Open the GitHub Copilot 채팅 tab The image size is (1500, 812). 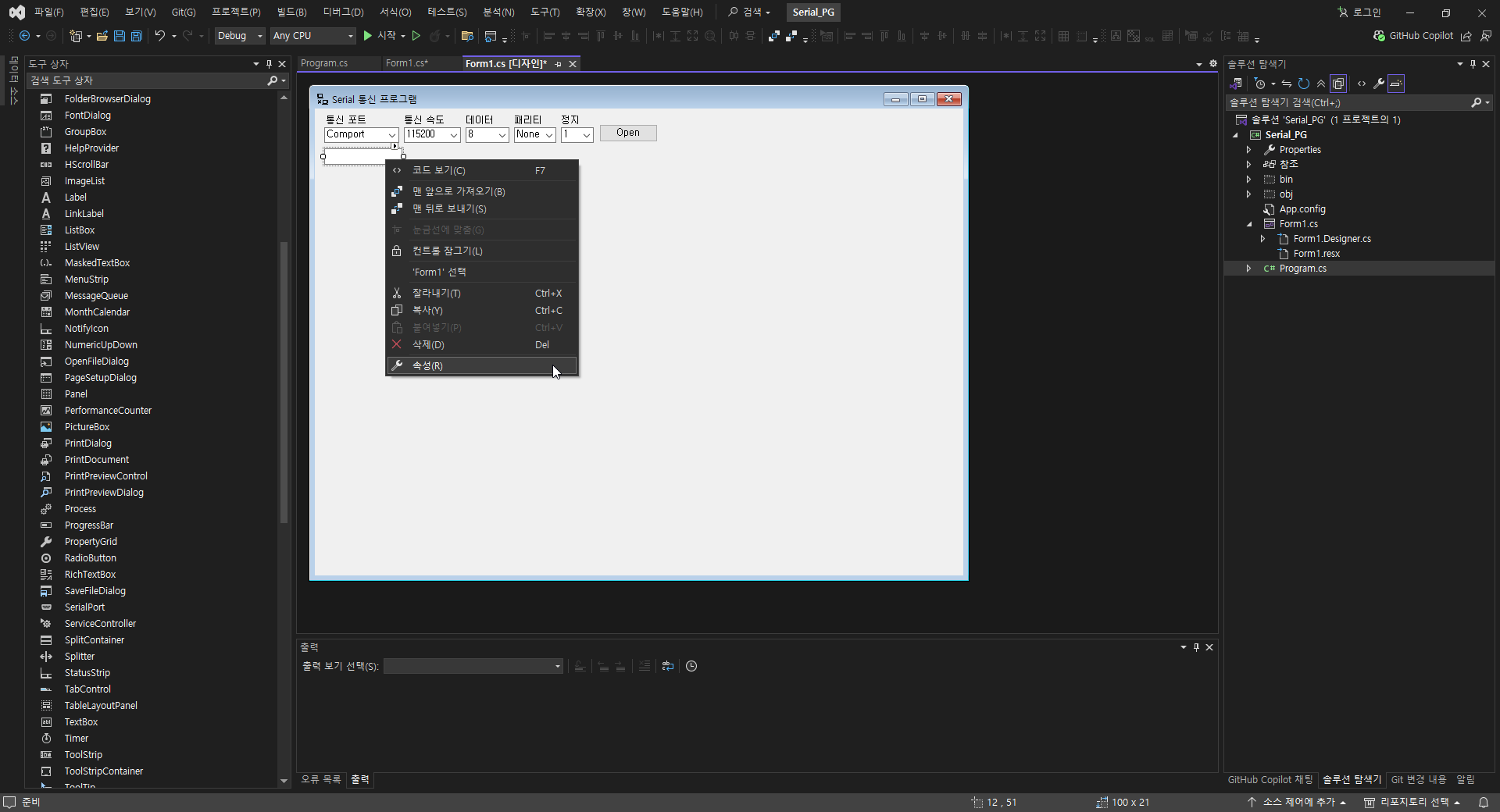(x=1270, y=779)
